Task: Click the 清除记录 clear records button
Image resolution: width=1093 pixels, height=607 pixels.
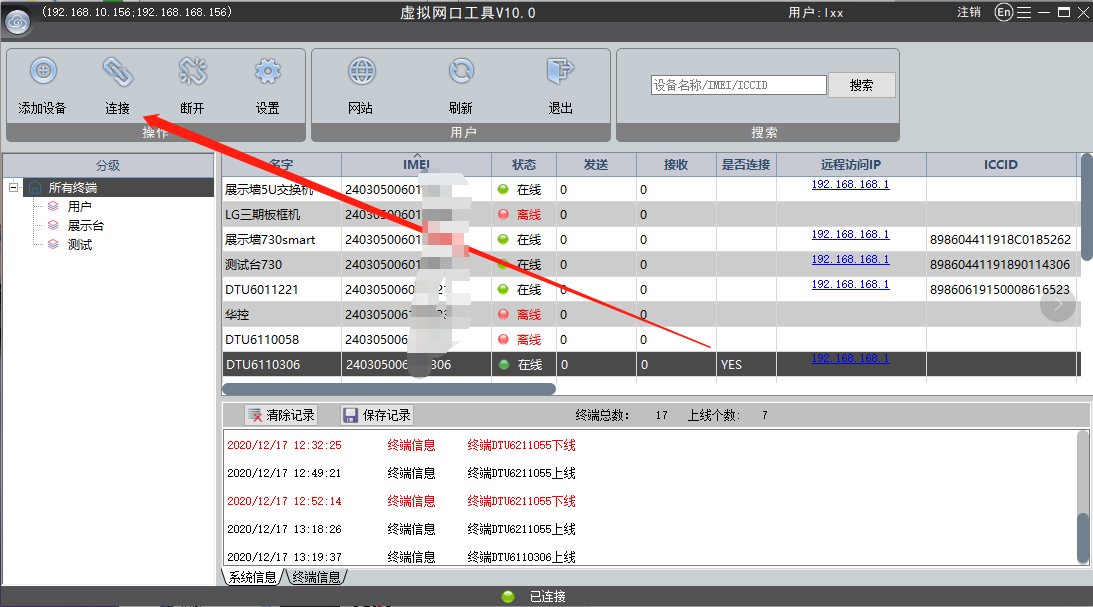Action: tap(281, 415)
